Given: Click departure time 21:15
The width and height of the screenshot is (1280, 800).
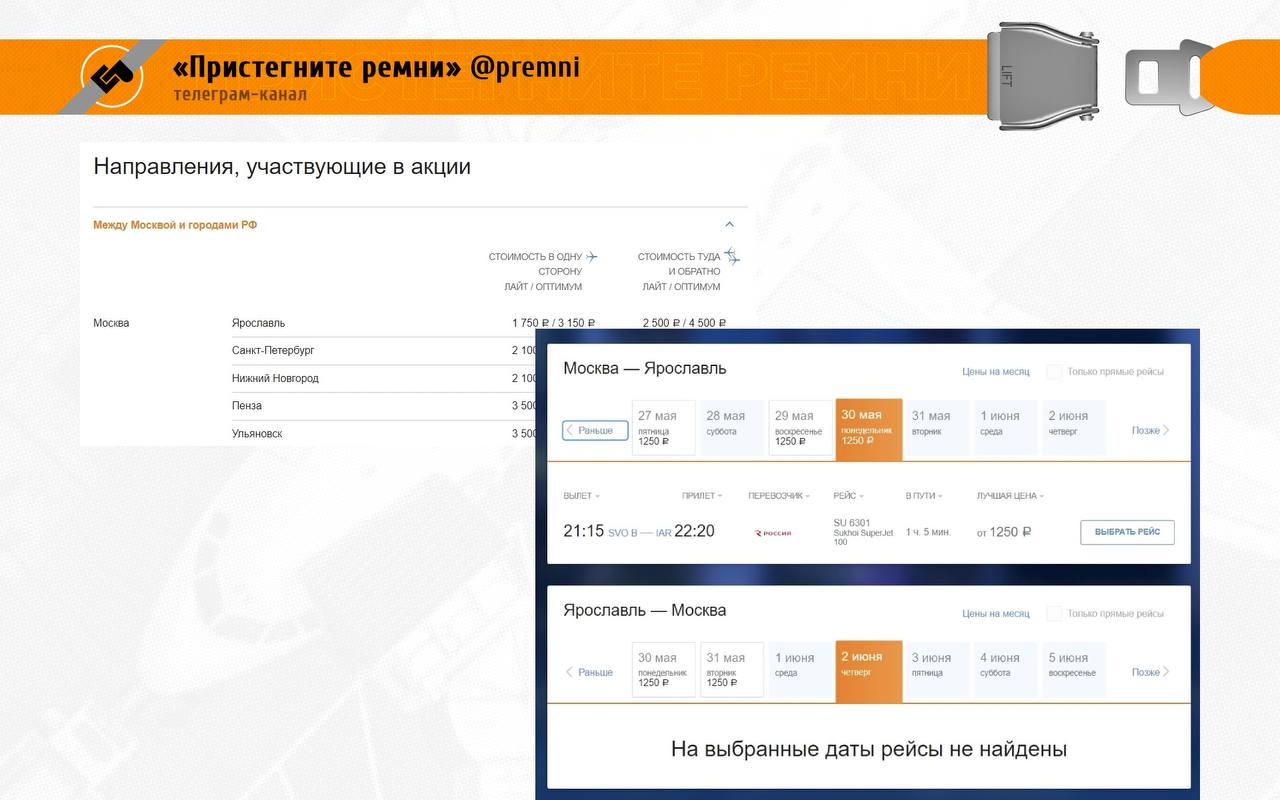Looking at the screenshot, I should click(x=583, y=531).
